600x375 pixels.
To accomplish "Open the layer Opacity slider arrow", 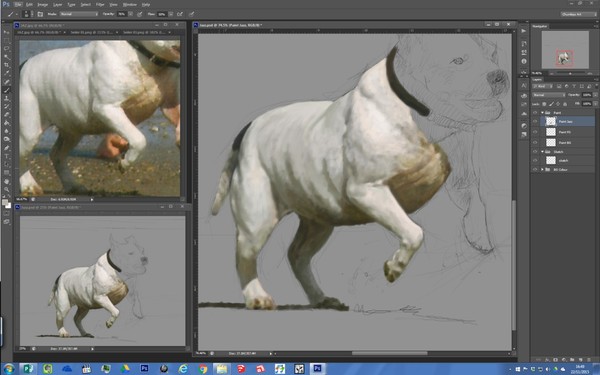I will pyautogui.click(x=595, y=95).
